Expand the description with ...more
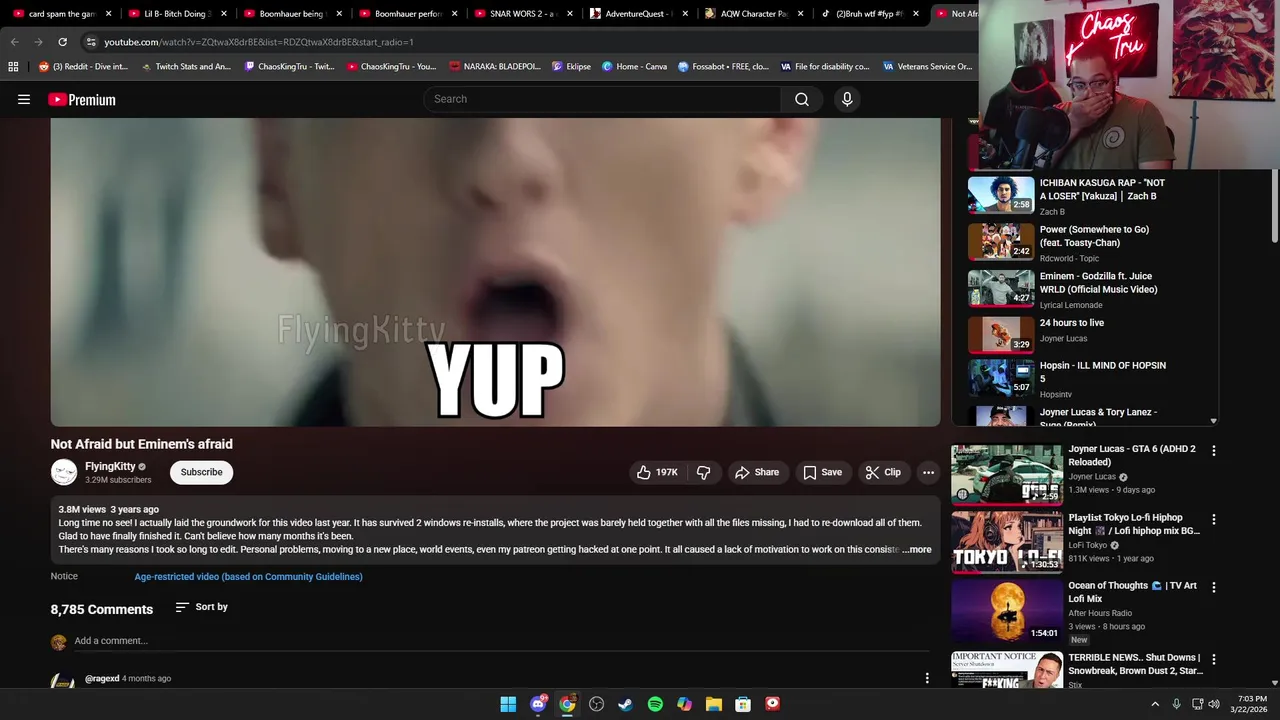 tap(917, 549)
